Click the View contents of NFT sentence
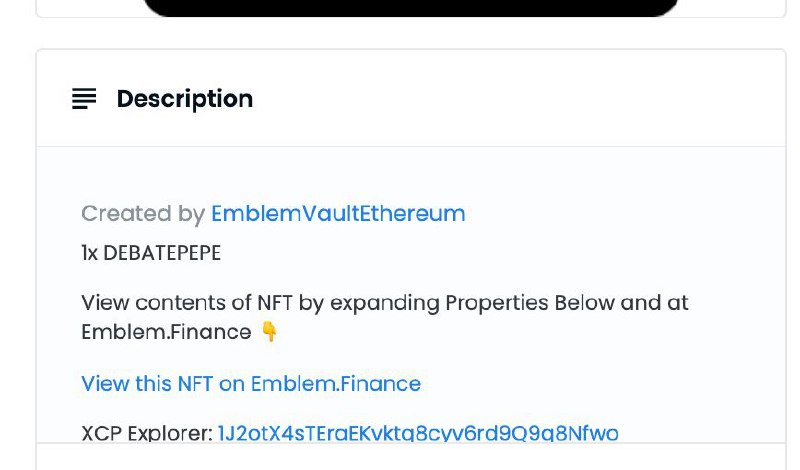The image size is (800, 470). (x=385, y=317)
